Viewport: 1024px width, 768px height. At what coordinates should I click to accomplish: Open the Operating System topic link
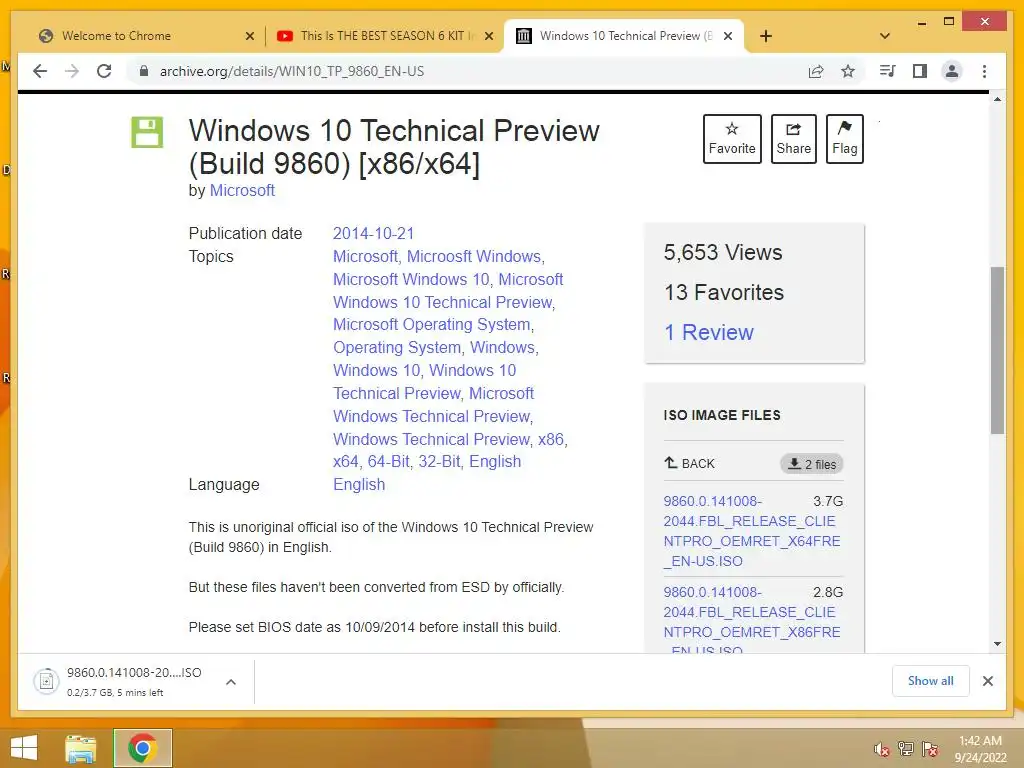click(x=396, y=347)
